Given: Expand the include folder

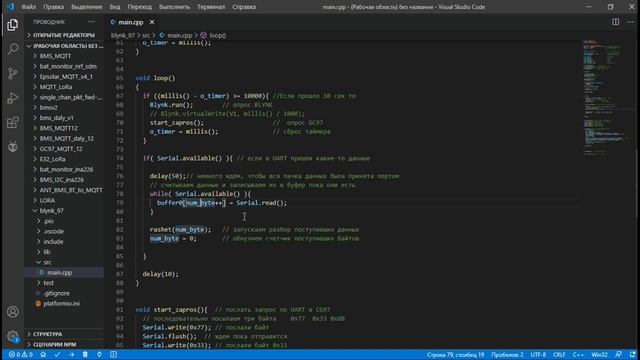Looking at the screenshot, I should (x=53, y=242).
